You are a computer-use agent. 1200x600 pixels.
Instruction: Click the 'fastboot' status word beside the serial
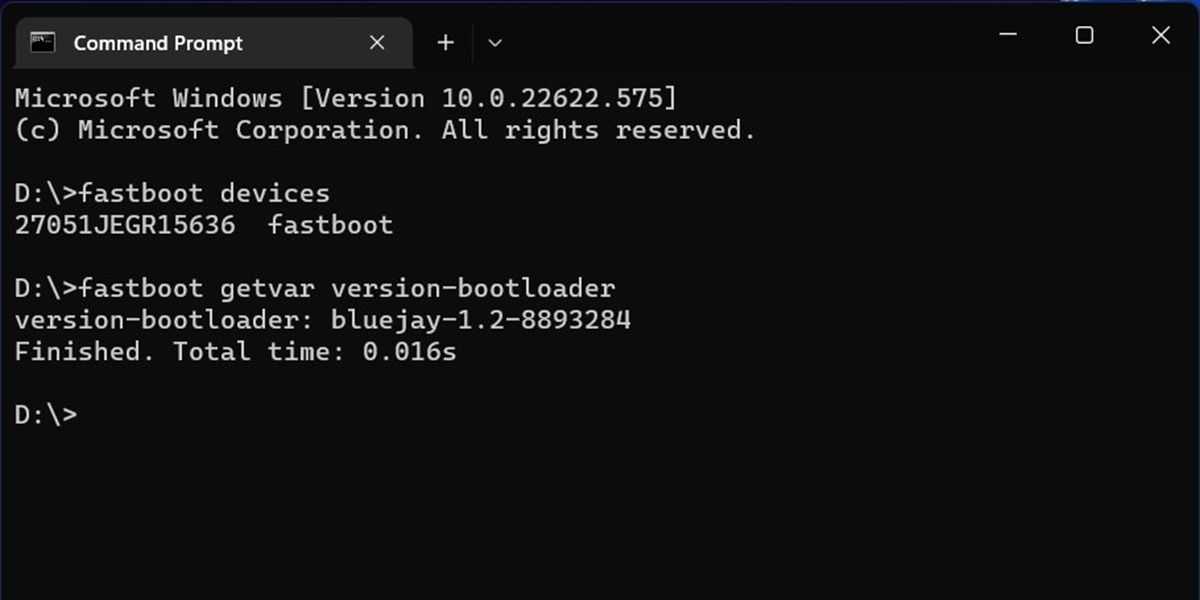331,225
